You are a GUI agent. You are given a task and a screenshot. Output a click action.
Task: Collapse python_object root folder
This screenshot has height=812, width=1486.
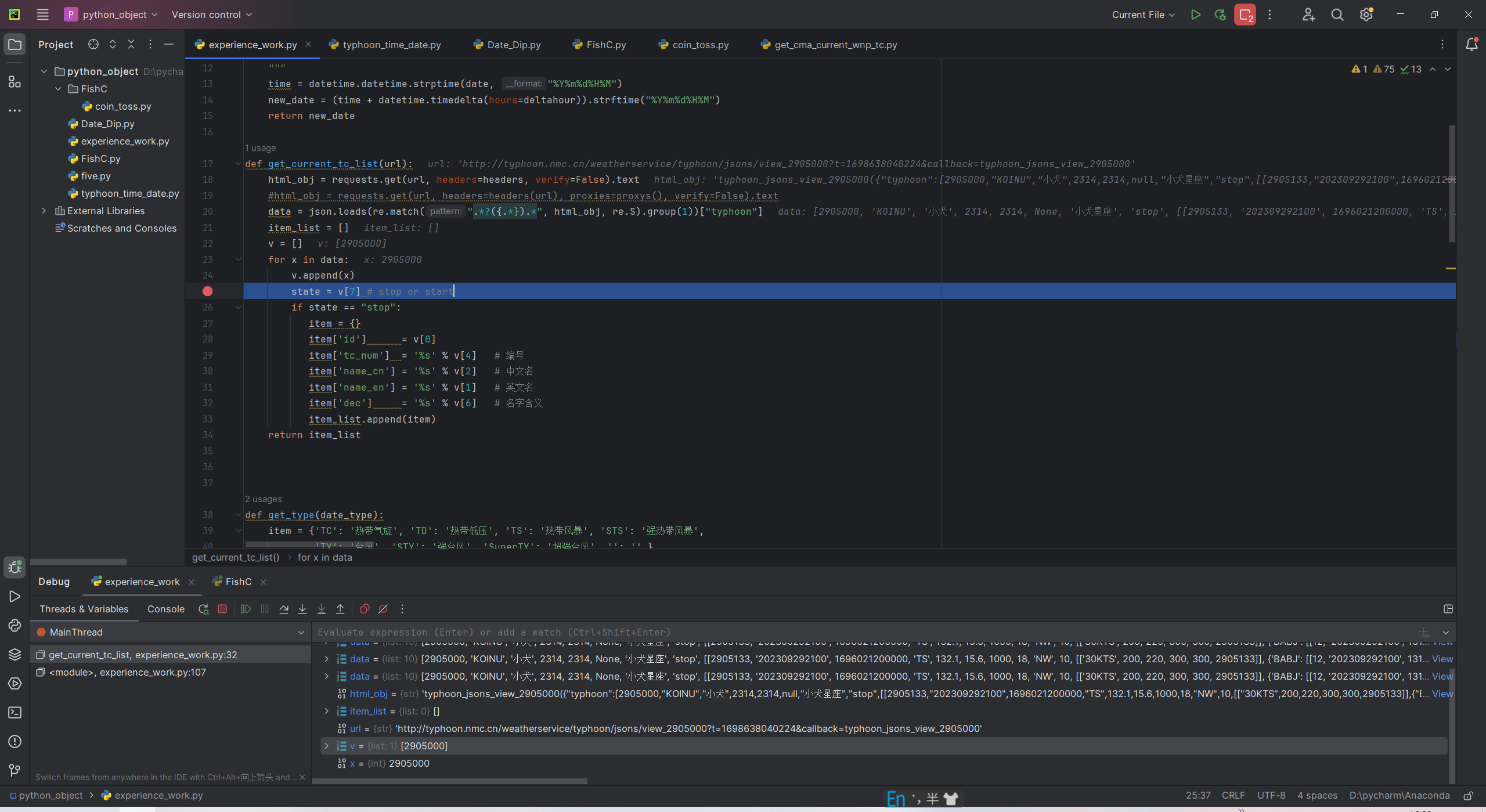pos(44,71)
